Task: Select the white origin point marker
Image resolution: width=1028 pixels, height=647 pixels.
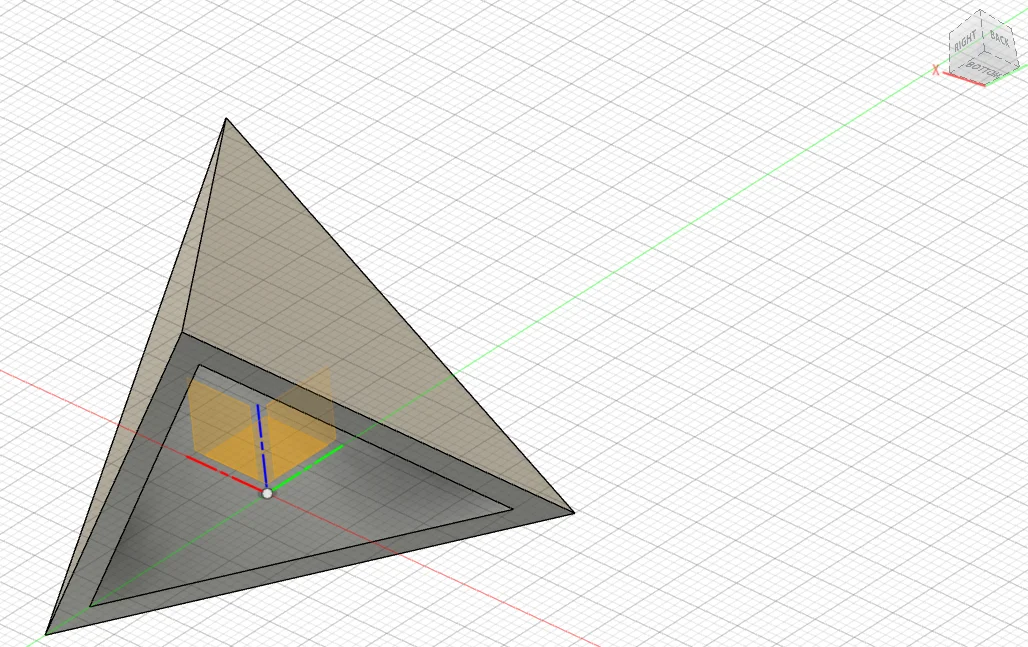Action: pos(267,493)
